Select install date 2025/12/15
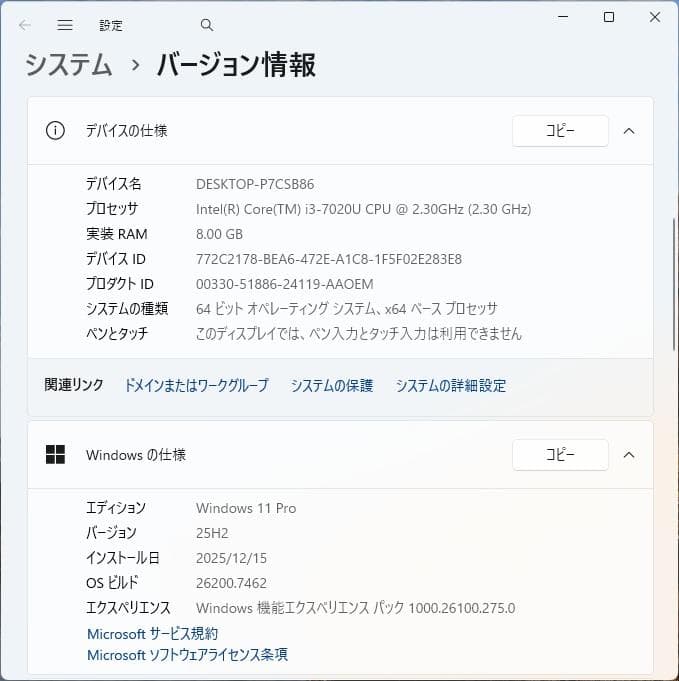 (x=231, y=558)
